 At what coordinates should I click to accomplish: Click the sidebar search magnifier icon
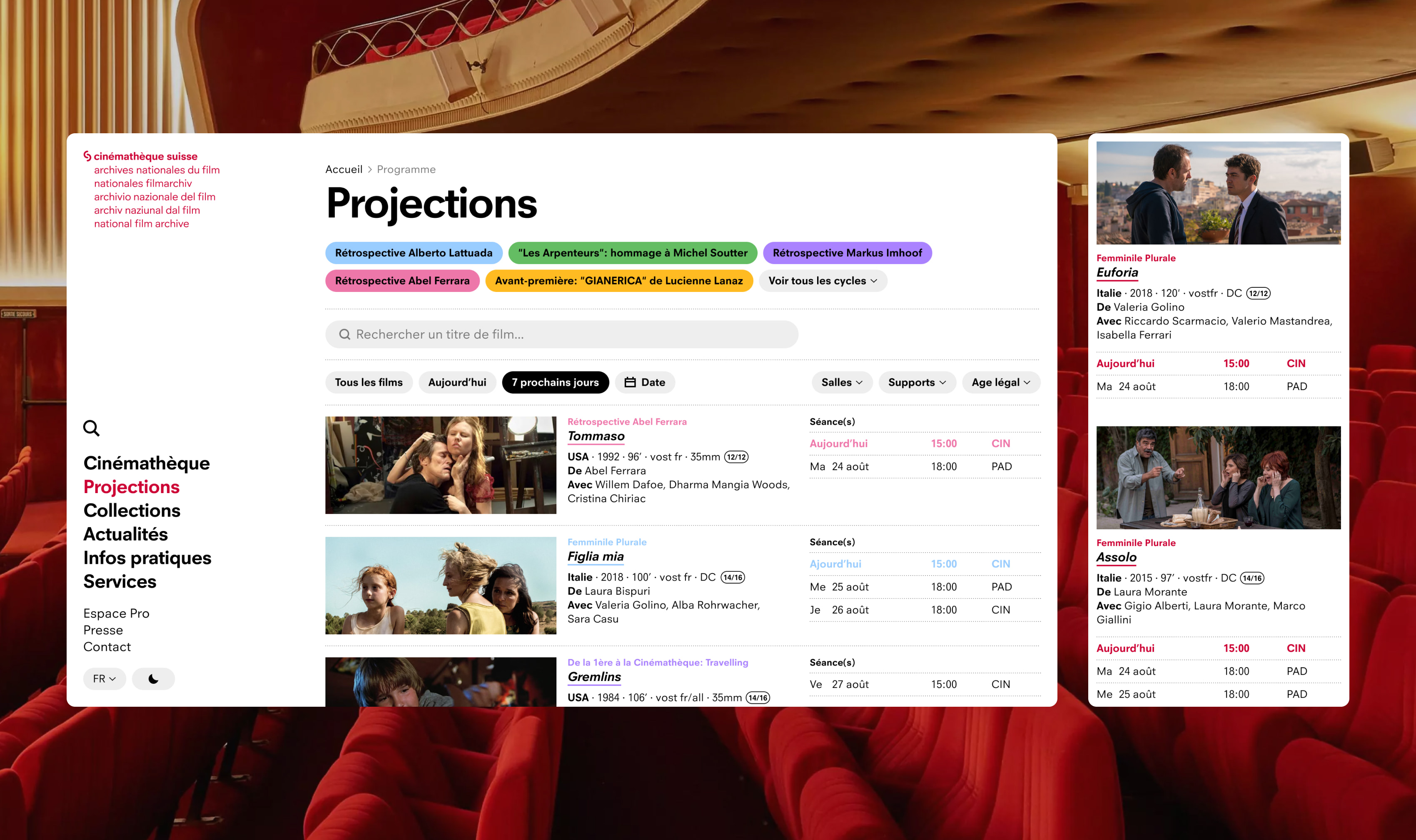coord(91,428)
